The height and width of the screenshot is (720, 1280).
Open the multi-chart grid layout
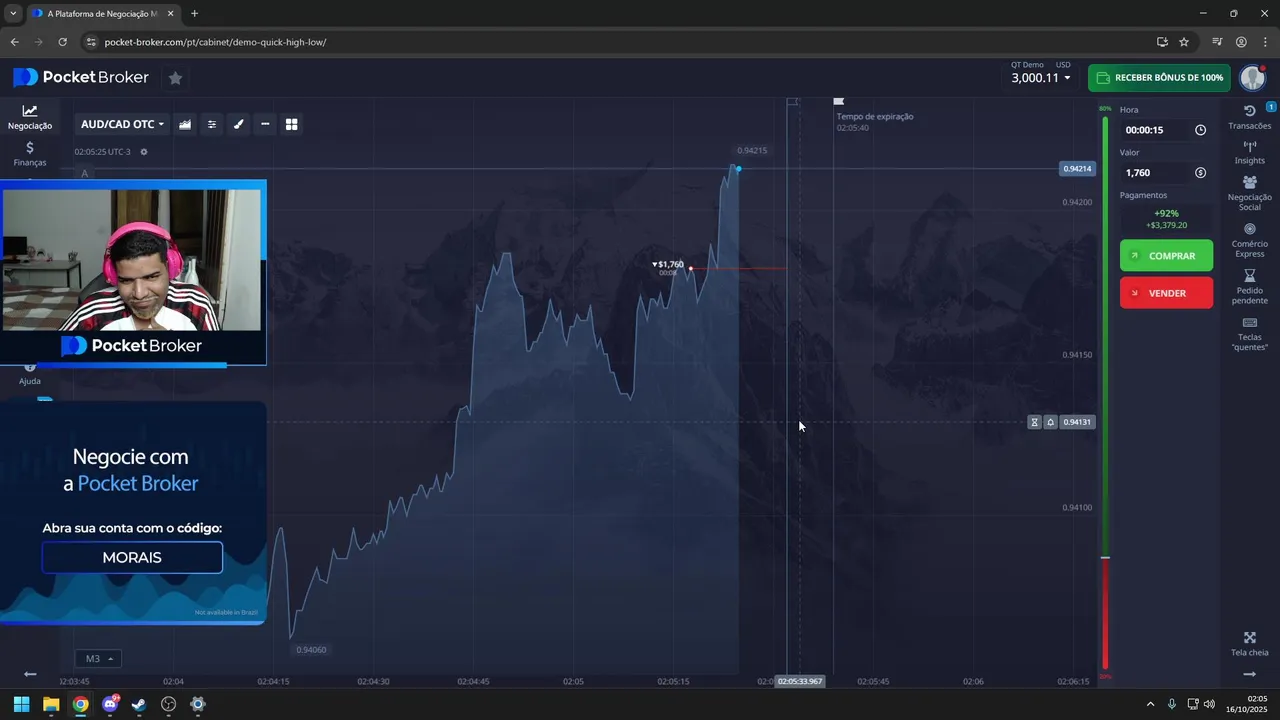pos(292,124)
